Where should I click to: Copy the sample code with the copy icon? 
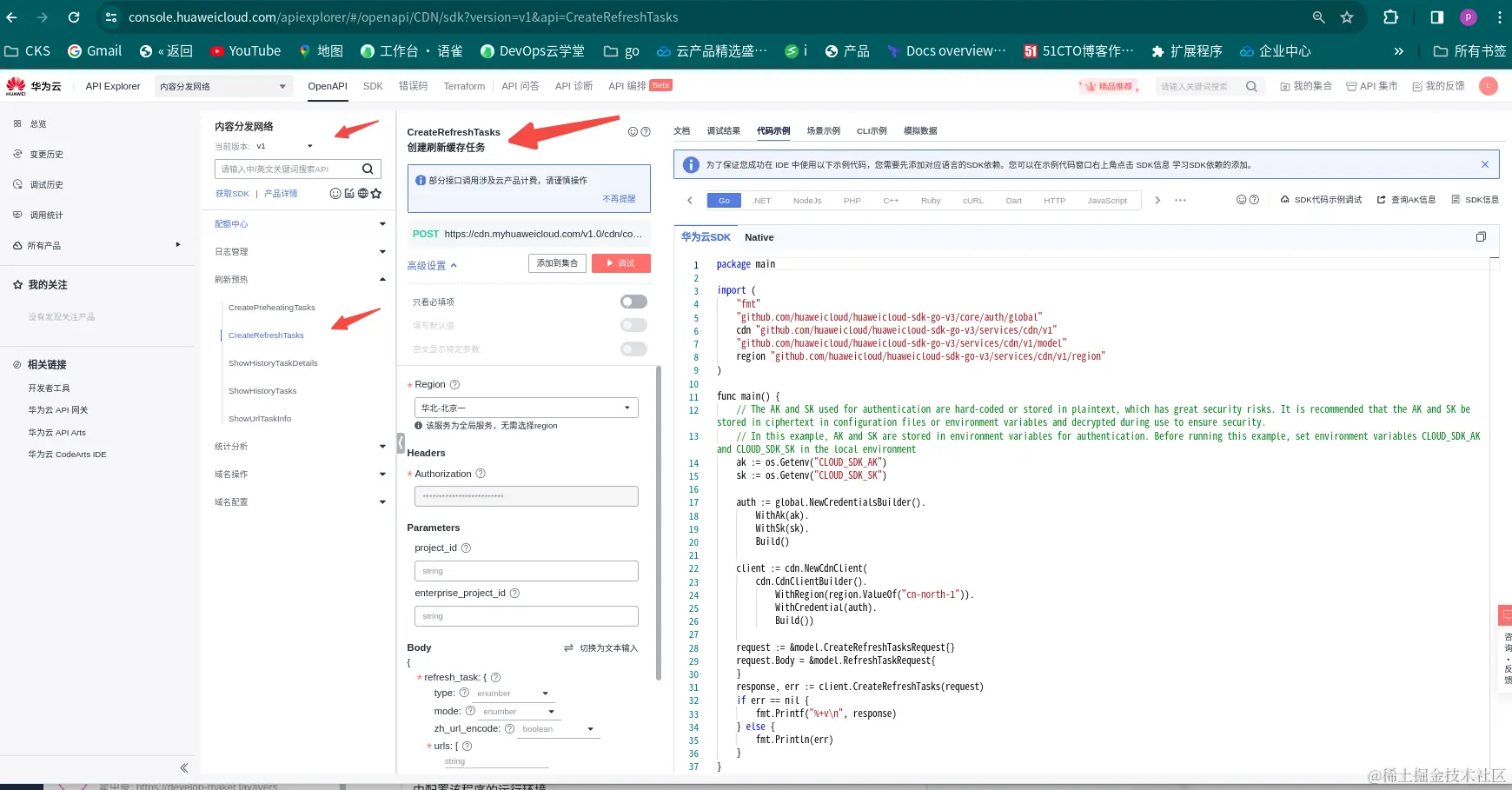coord(1481,236)
